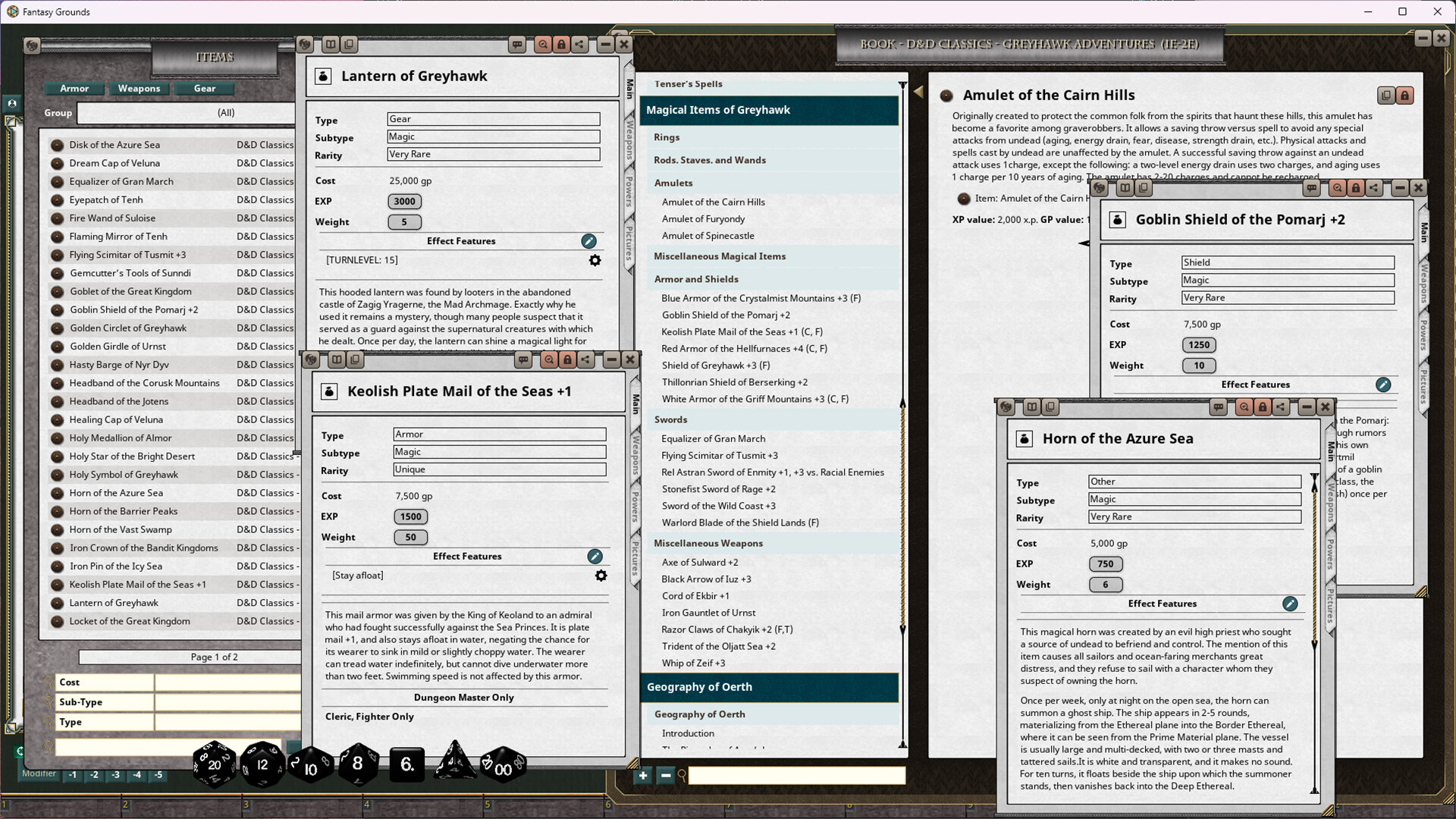Click the gear icon beside [Stay afloat] effect
The height and width of the screenshot is (819, 1456).
point(601,576)
